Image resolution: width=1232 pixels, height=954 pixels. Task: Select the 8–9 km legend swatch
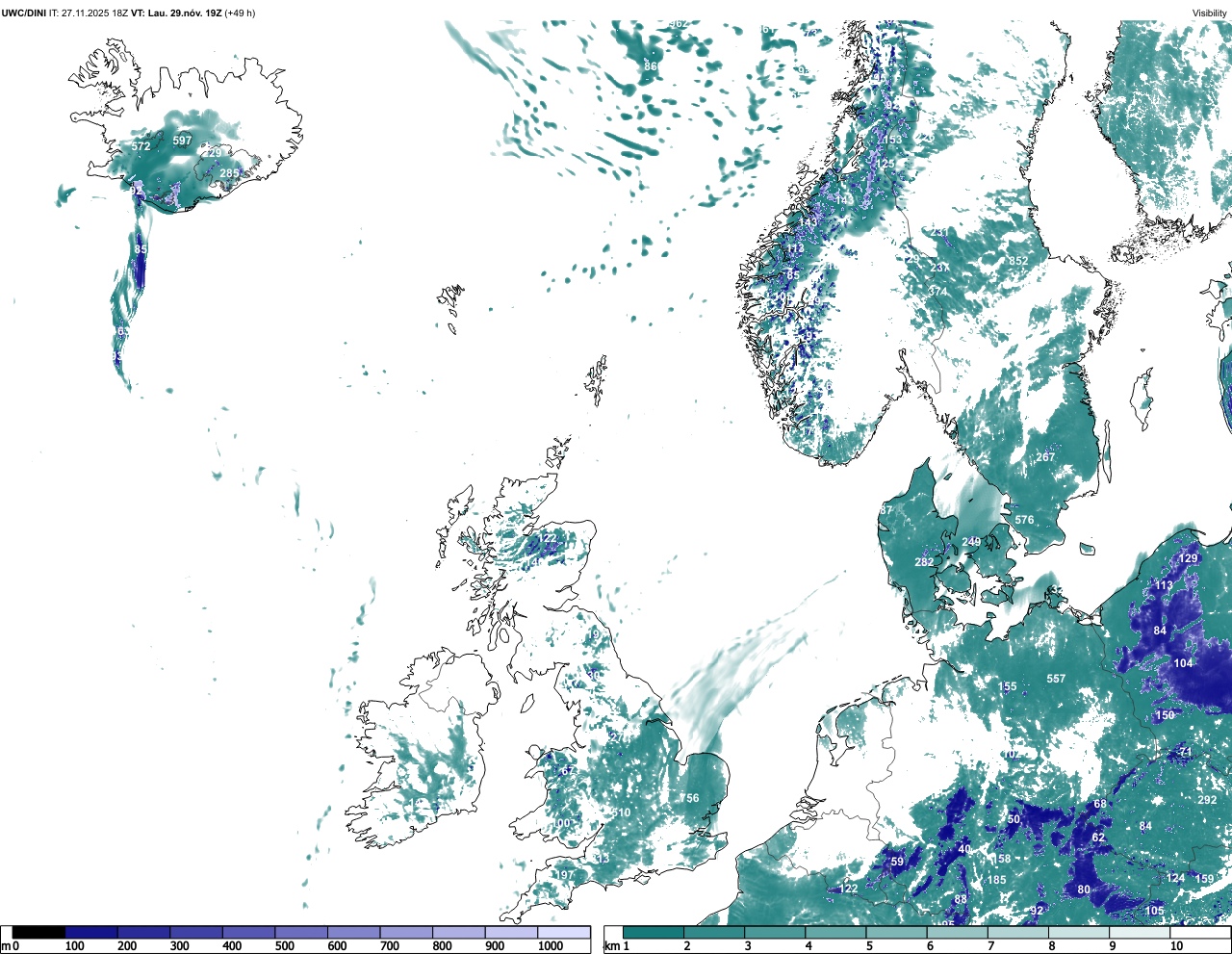coord(1080,933)
